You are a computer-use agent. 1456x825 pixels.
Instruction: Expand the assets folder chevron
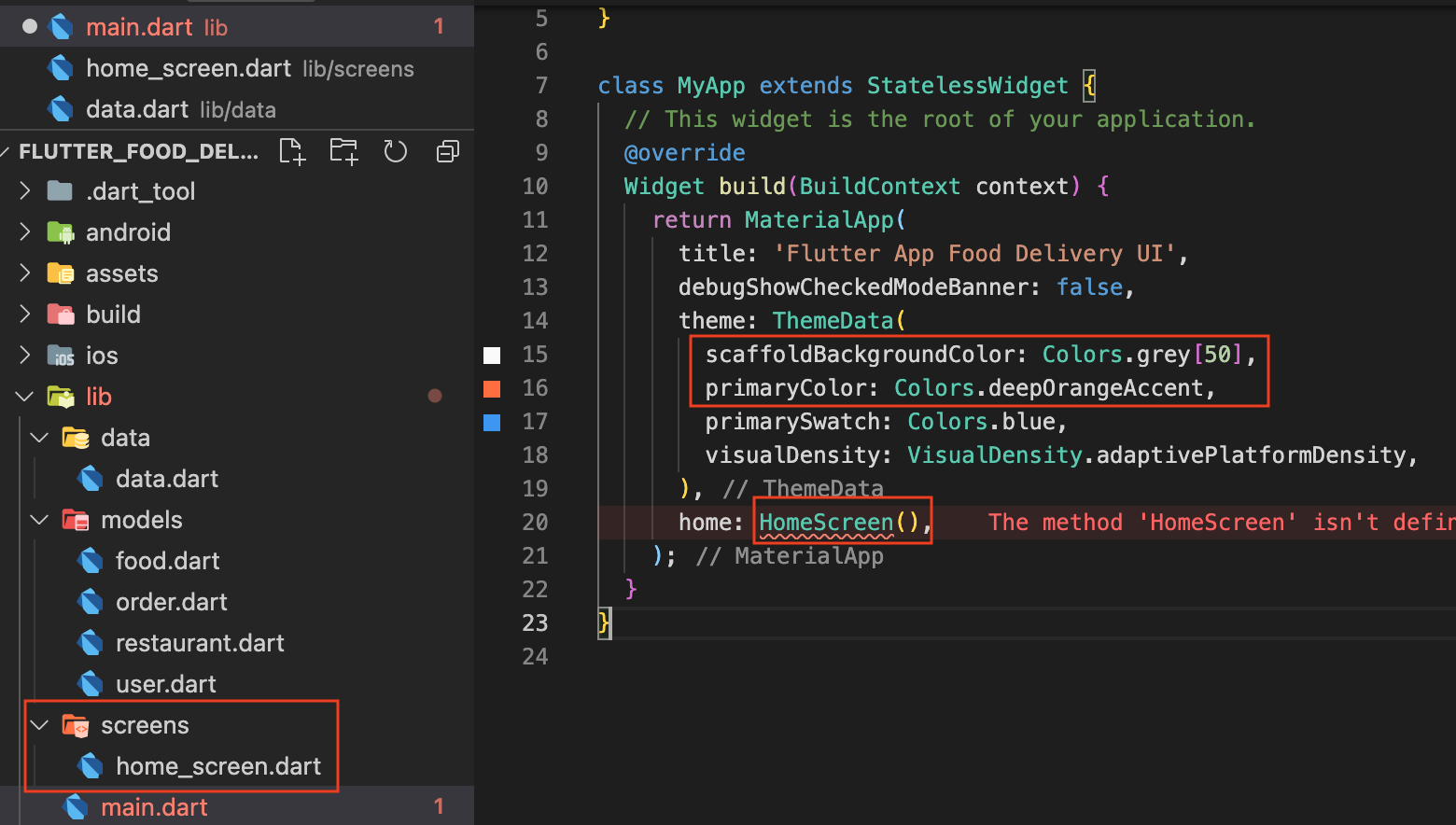[x=25, y=273]
